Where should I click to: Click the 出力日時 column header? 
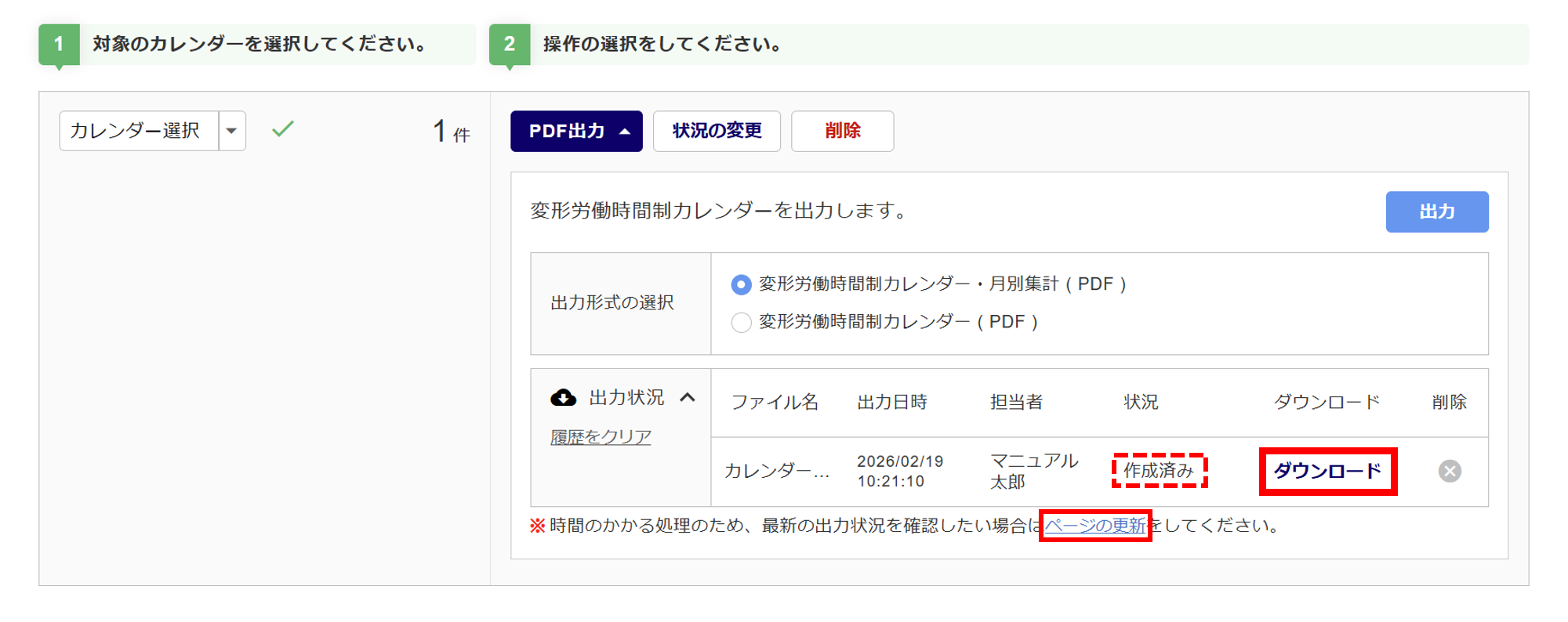pos(892,402)
